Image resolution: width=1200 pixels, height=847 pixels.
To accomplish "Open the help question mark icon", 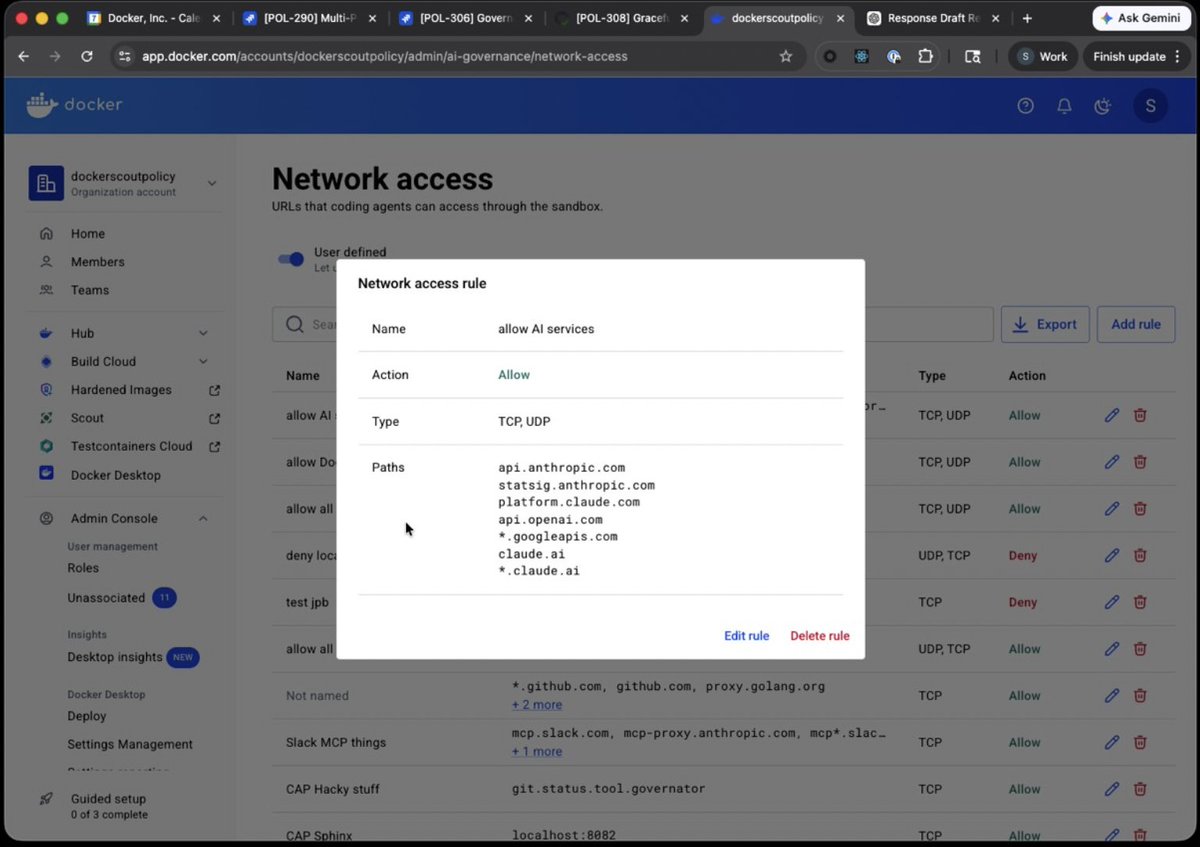I will click(1025, 106).
